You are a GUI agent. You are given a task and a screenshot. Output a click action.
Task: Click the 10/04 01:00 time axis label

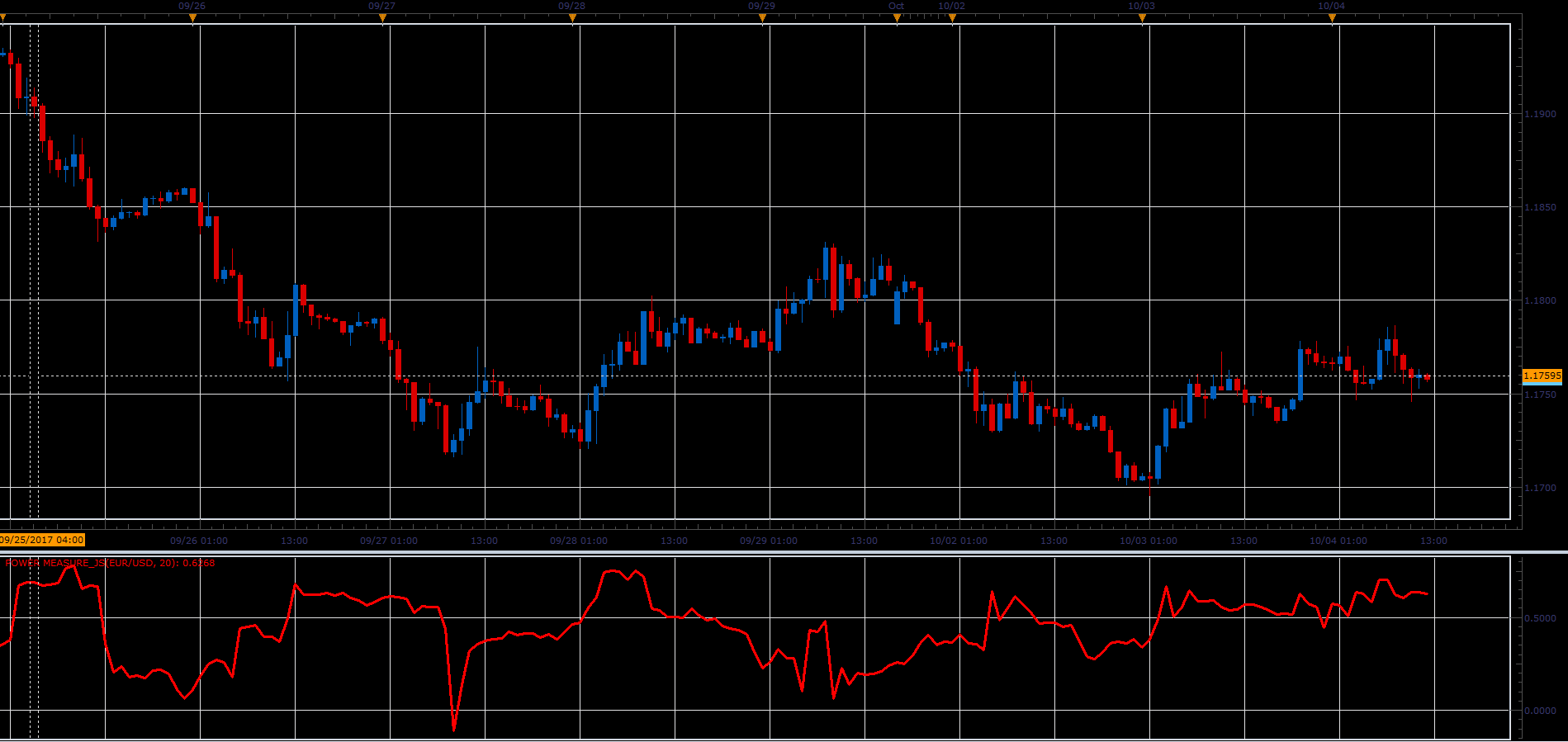1338,541
